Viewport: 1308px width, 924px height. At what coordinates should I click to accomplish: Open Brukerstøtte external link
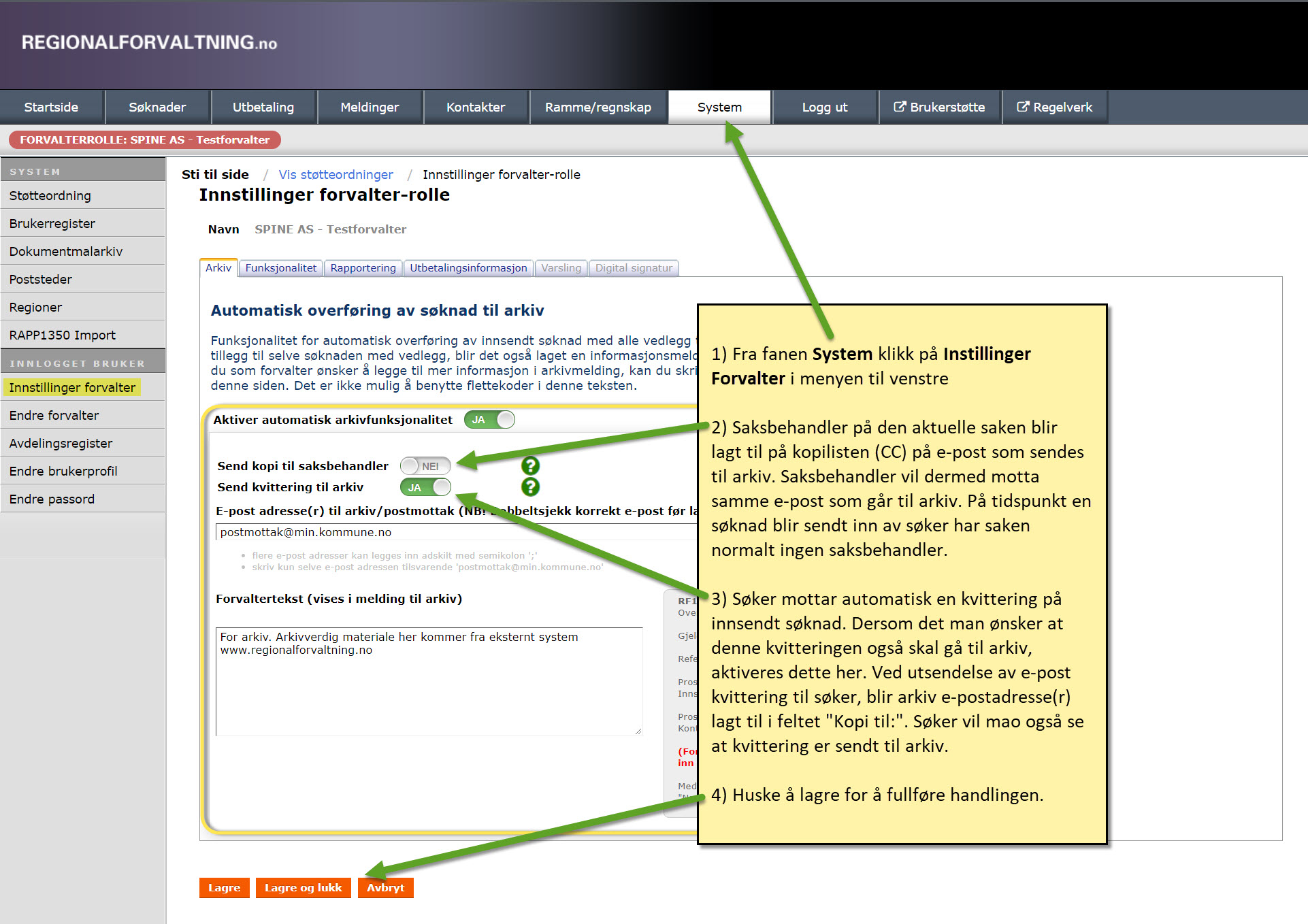(x=939, y=107)
